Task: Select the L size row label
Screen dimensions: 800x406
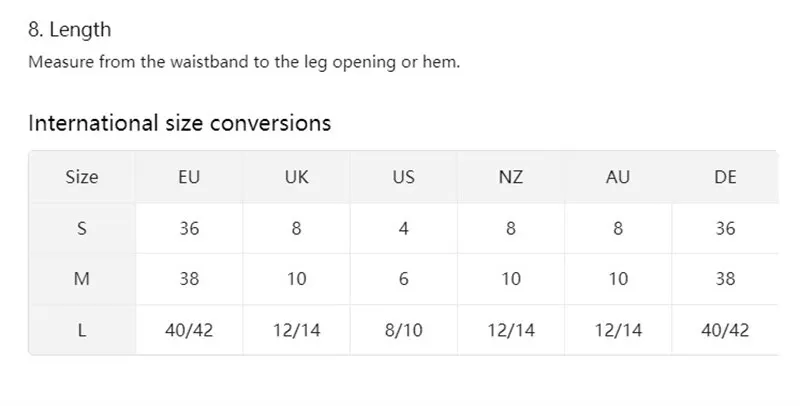Action: 82,330
